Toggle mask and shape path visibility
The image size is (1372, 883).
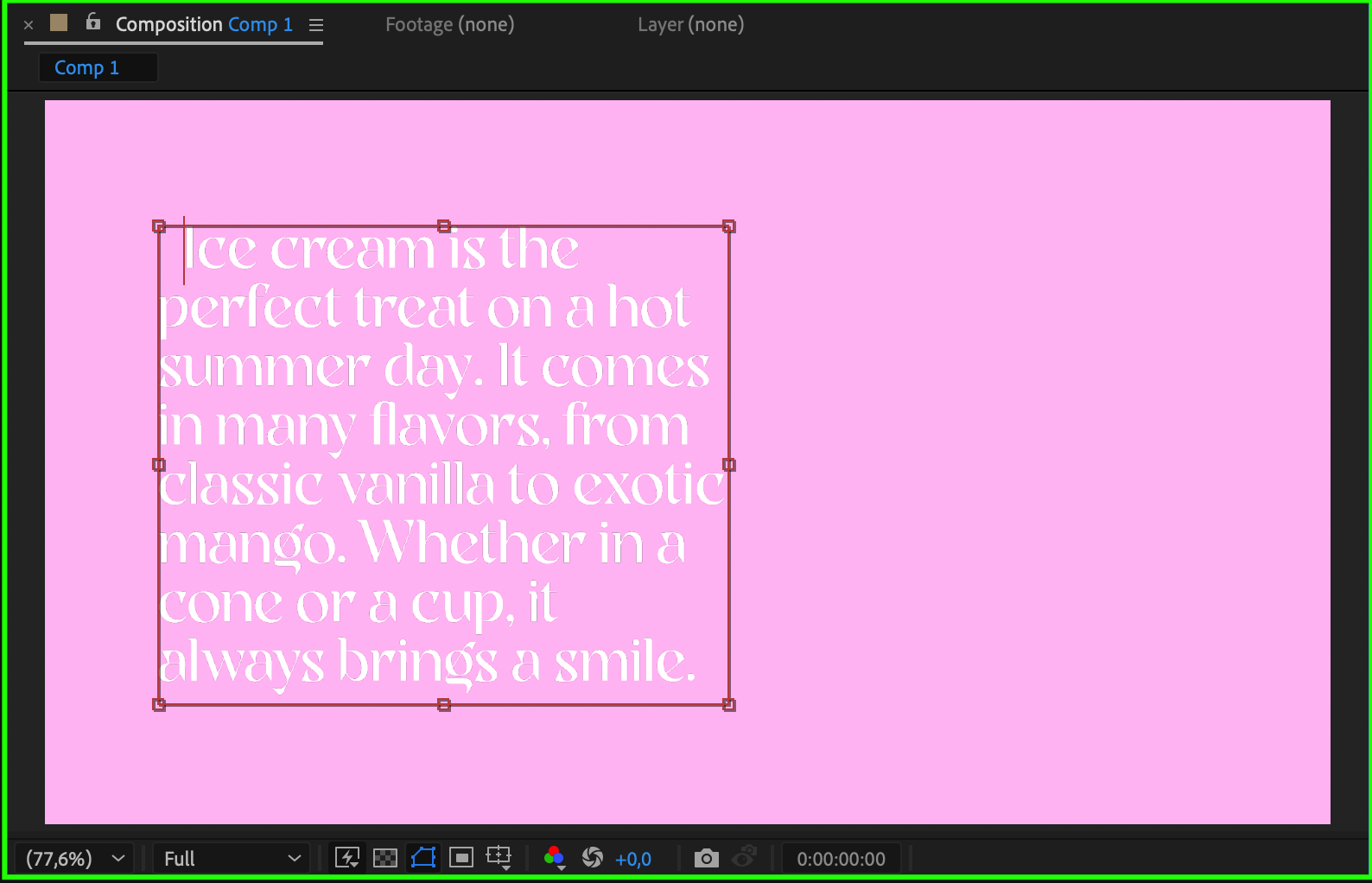tap(423, 858)
